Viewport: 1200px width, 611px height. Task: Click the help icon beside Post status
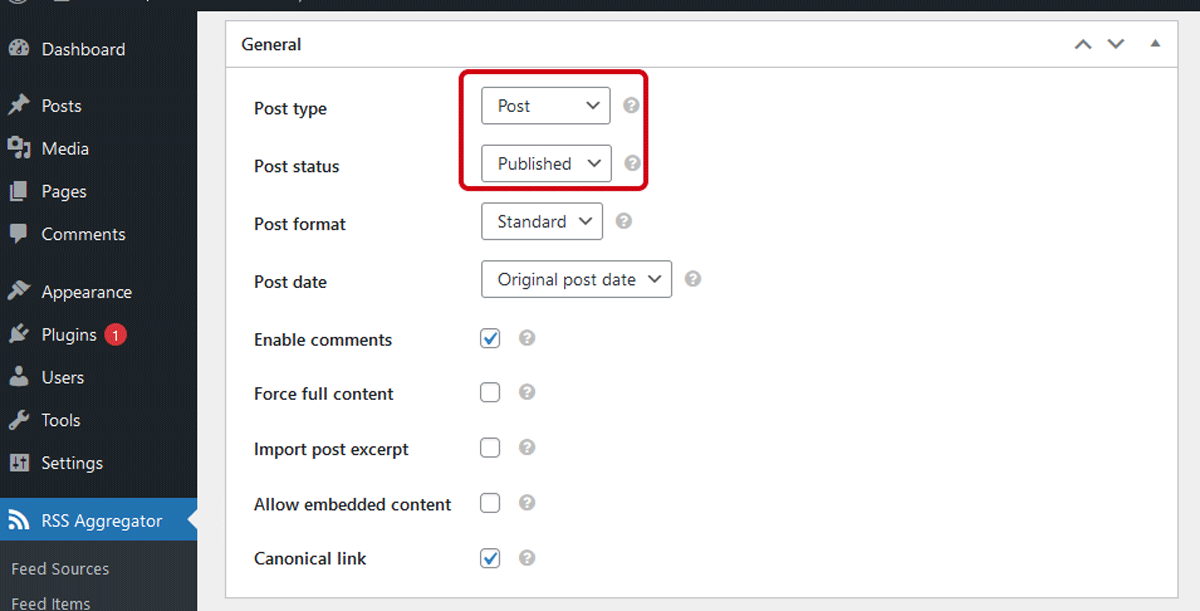[x=632, y=164]
